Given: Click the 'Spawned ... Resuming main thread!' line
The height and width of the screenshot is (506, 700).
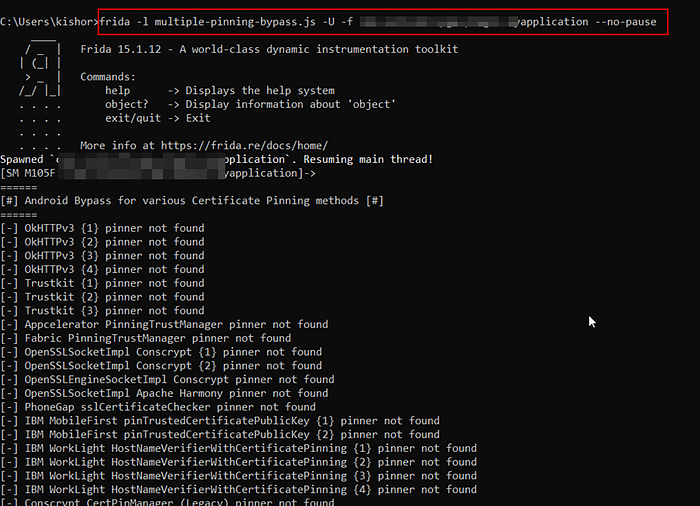Looking at the screenshot, I should [217, 159].
